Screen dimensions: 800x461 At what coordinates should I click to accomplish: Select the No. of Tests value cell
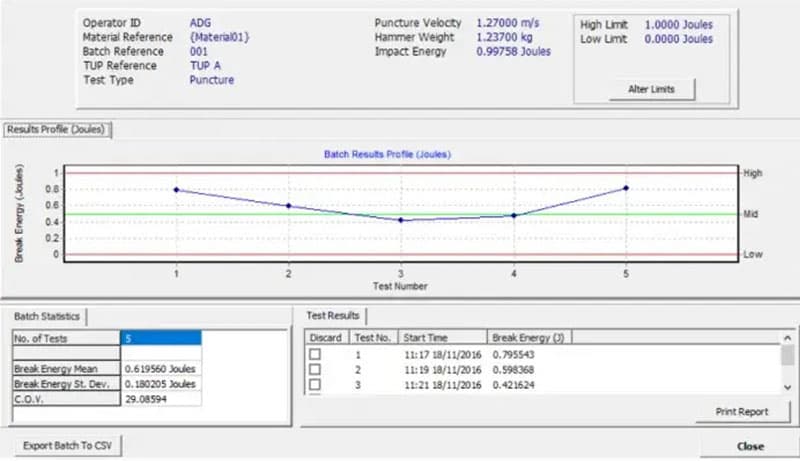point(161,338)
